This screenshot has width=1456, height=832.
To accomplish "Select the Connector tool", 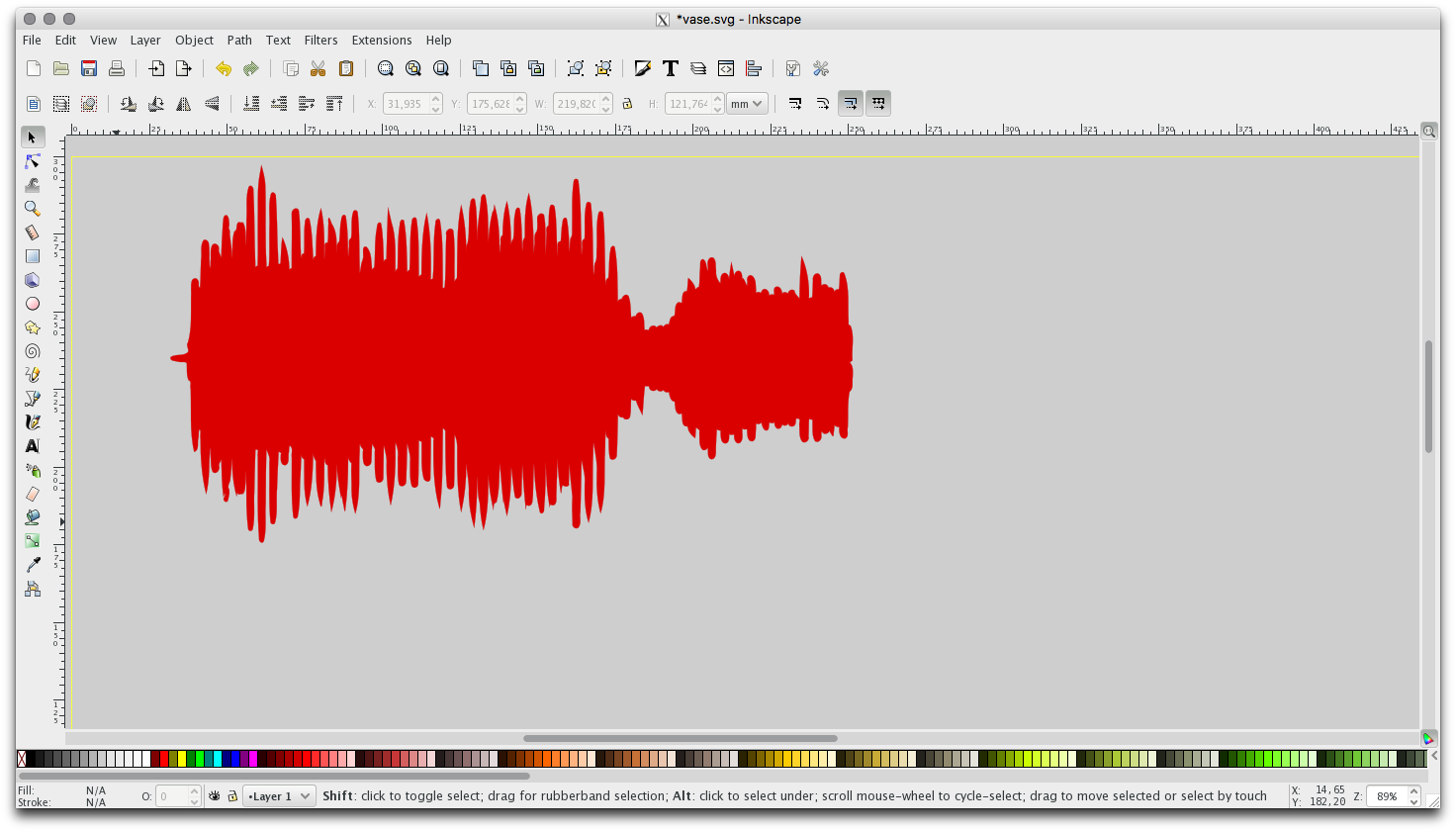I will pos(33,589).
